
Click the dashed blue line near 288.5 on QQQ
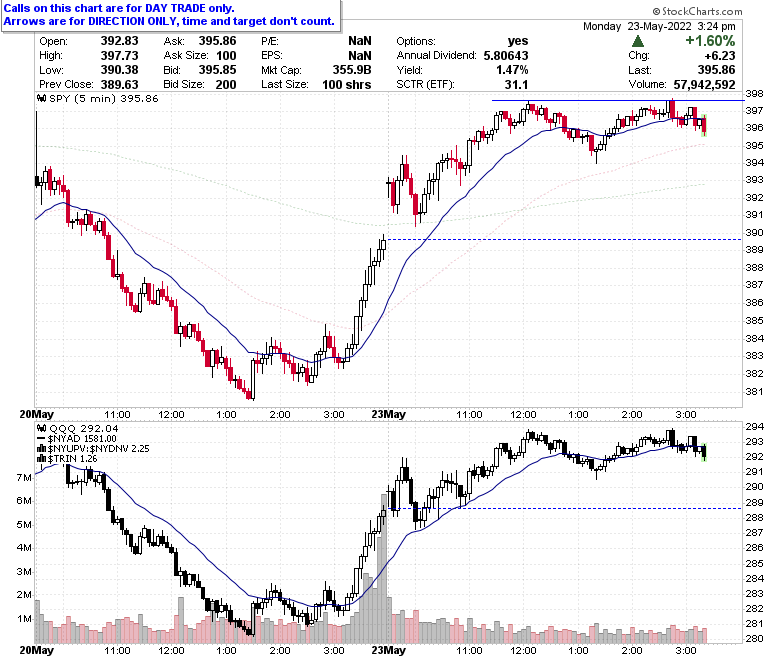[x=565, y=508]
